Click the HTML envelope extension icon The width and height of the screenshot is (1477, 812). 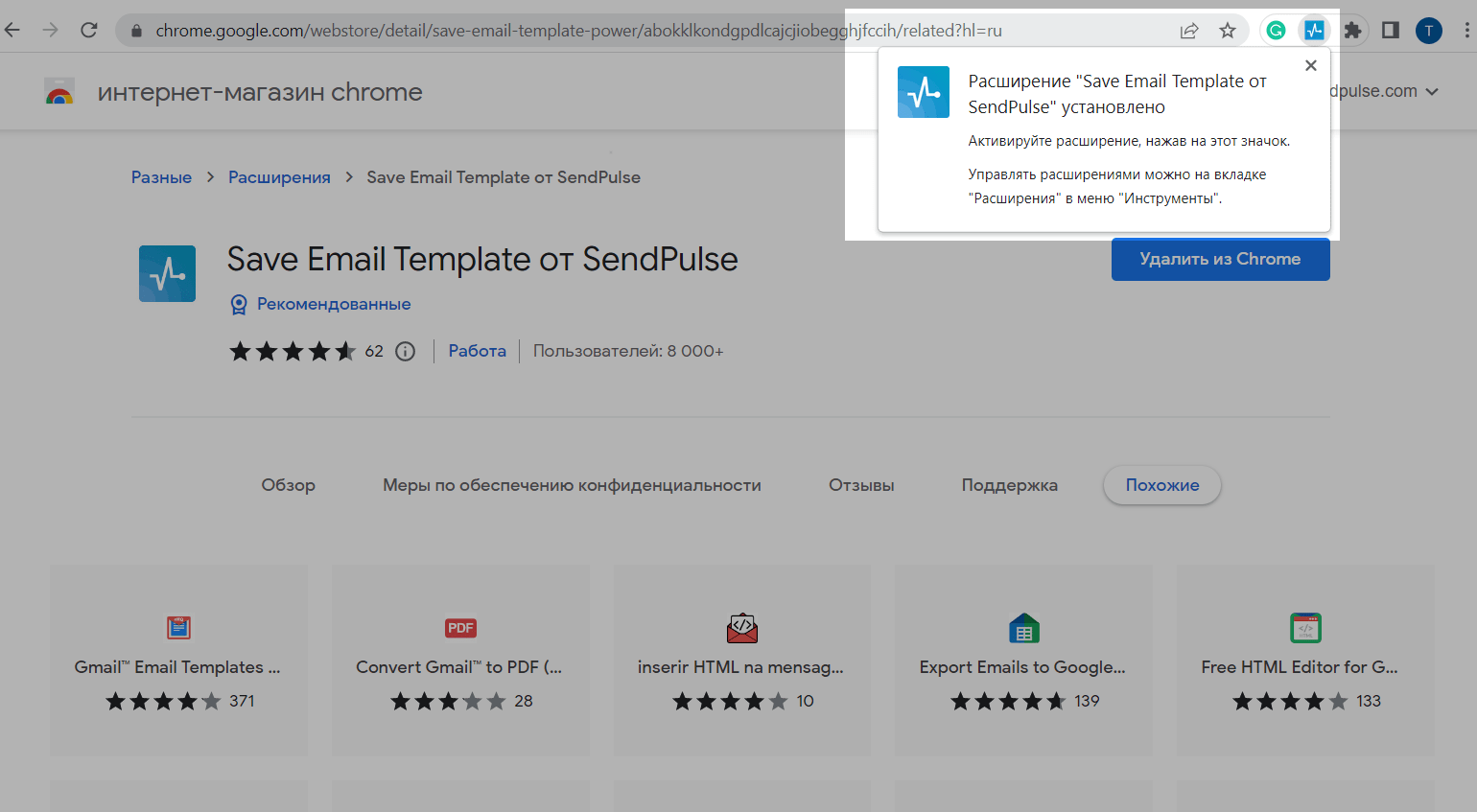(x=742, y=628)
